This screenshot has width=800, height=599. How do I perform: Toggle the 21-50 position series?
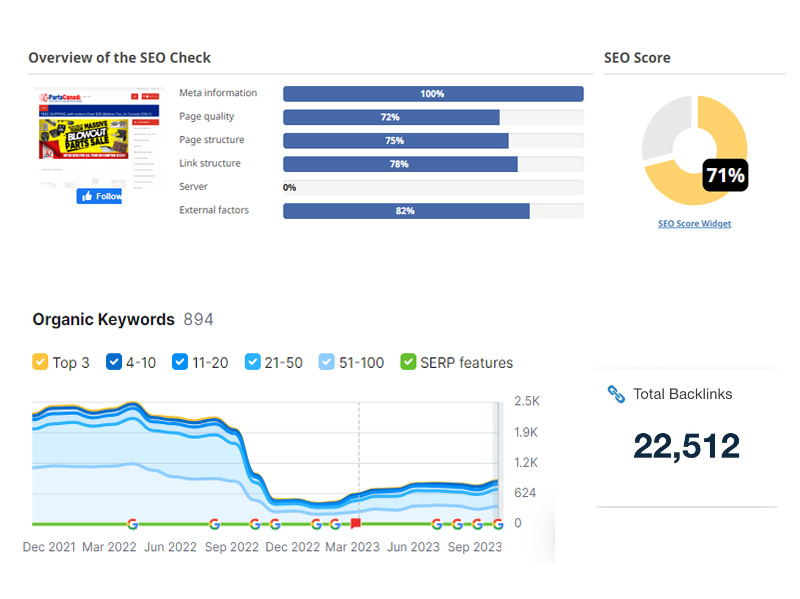coord(253,362)
